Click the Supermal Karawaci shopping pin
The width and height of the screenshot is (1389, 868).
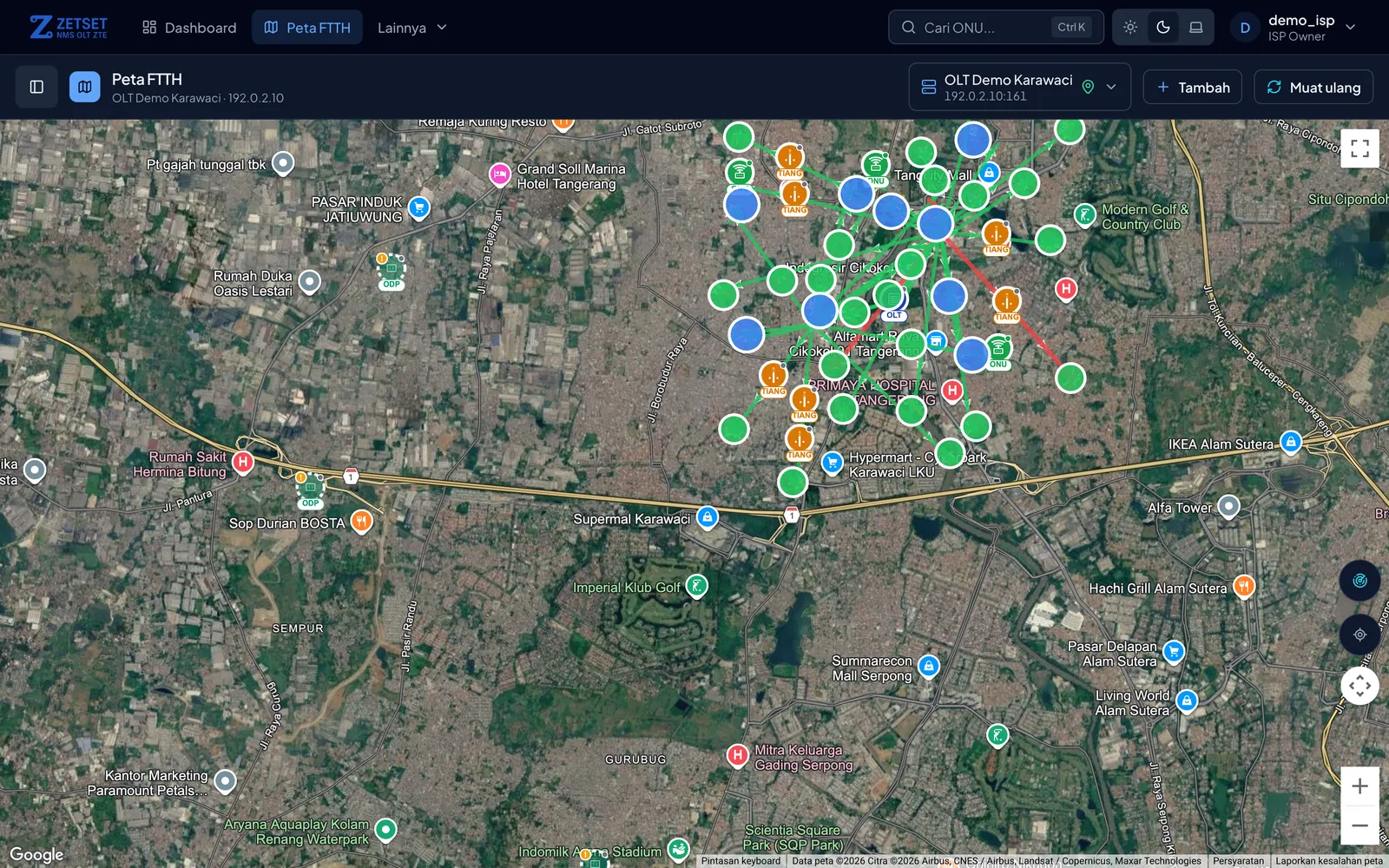pyautogui.click(x=708, y=518)
